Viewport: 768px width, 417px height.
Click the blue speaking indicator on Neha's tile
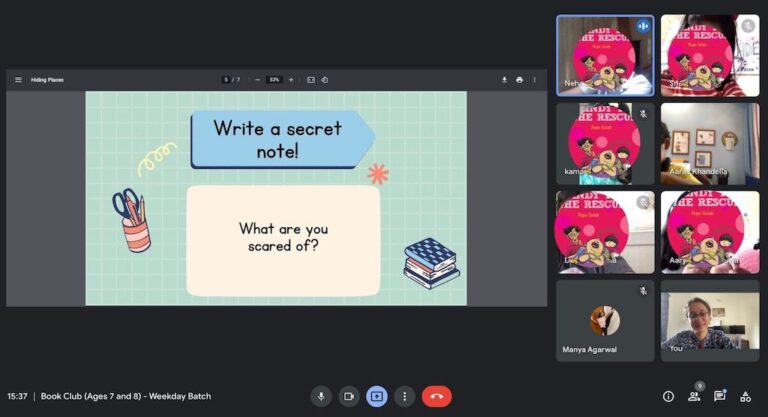tap(643, 25)
